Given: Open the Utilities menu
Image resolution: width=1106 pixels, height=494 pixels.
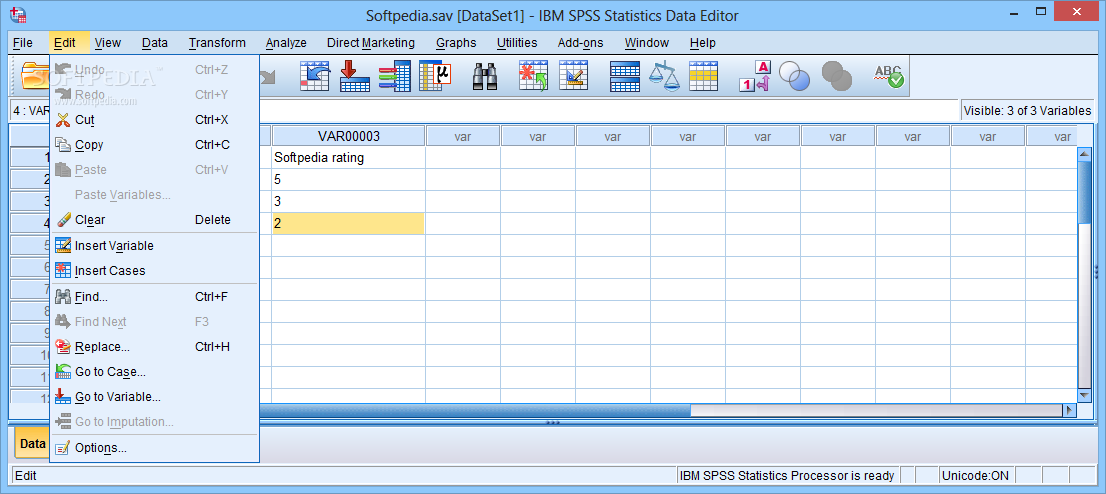Looking at the screenshot, I should pyautogui.click(x=516, y=43).
